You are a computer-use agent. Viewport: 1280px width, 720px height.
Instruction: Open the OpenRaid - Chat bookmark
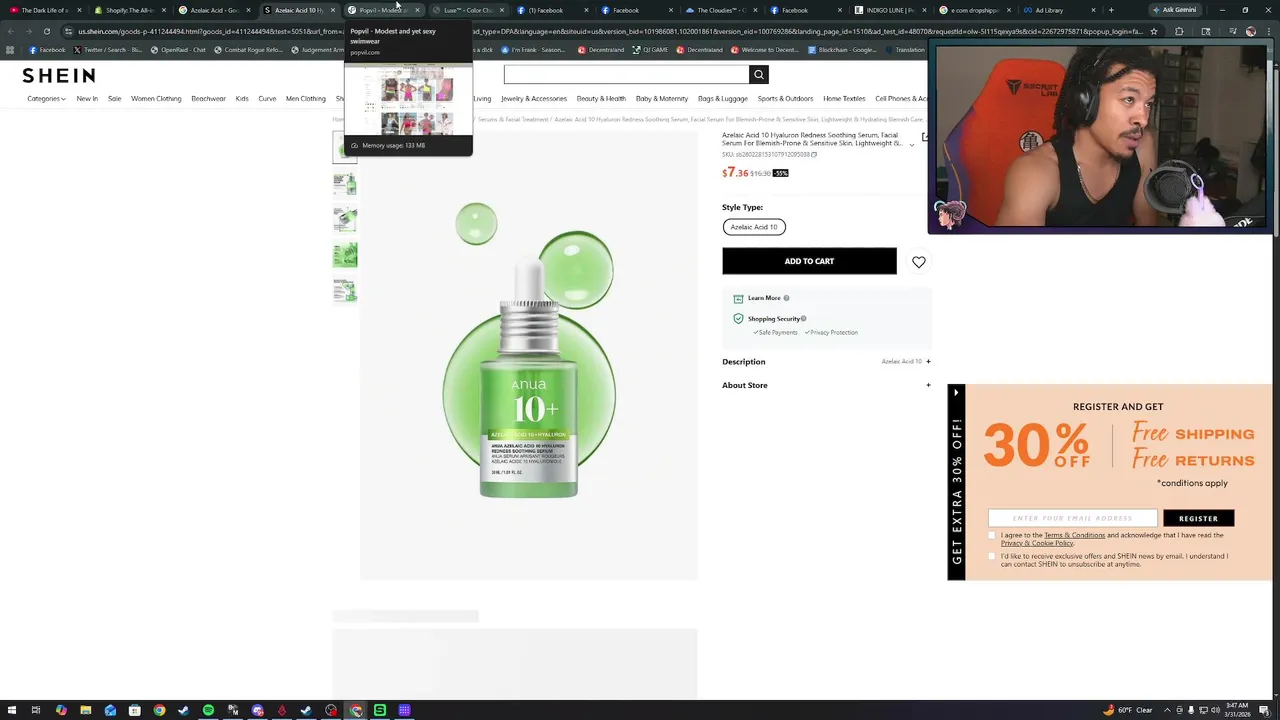tap(178, 50)
